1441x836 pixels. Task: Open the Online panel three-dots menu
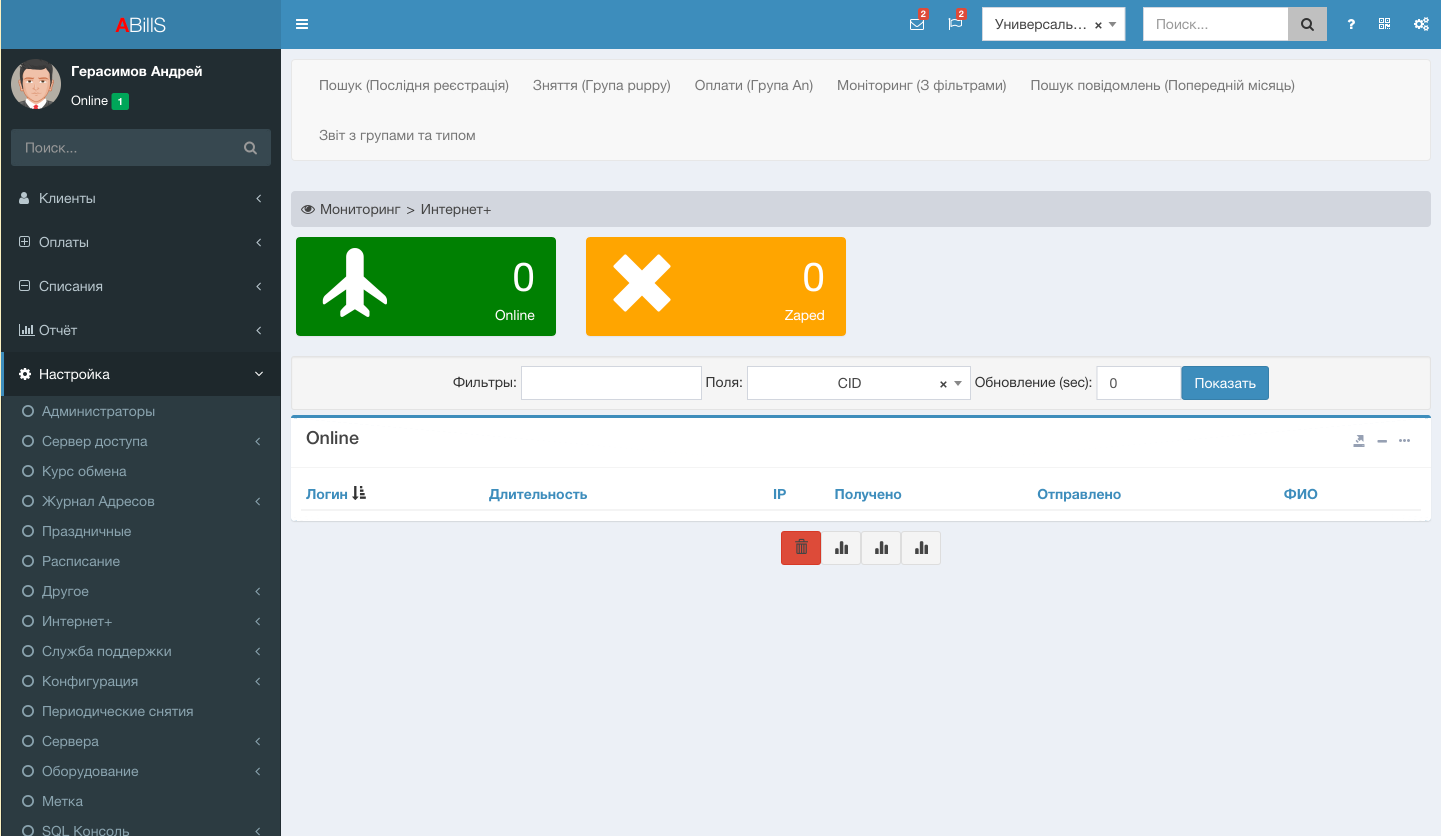(x=1405, y=441)
